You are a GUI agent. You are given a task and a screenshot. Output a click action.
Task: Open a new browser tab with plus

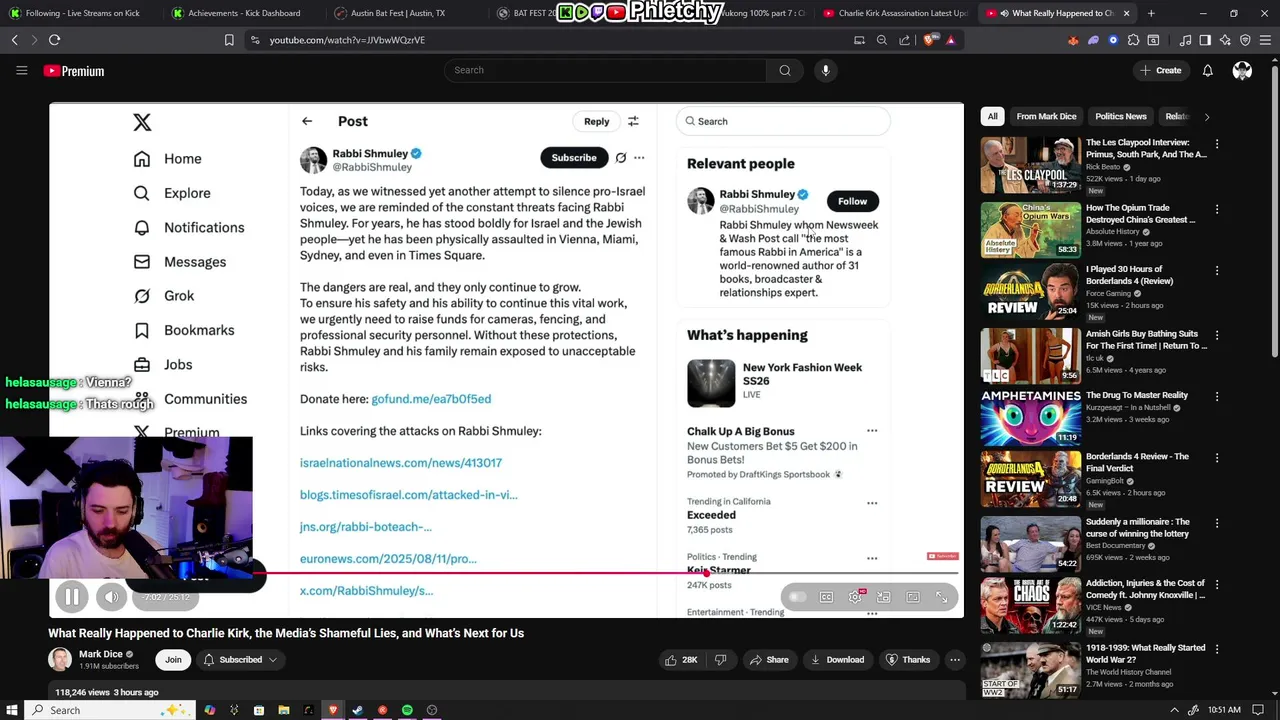(1151, 13)
